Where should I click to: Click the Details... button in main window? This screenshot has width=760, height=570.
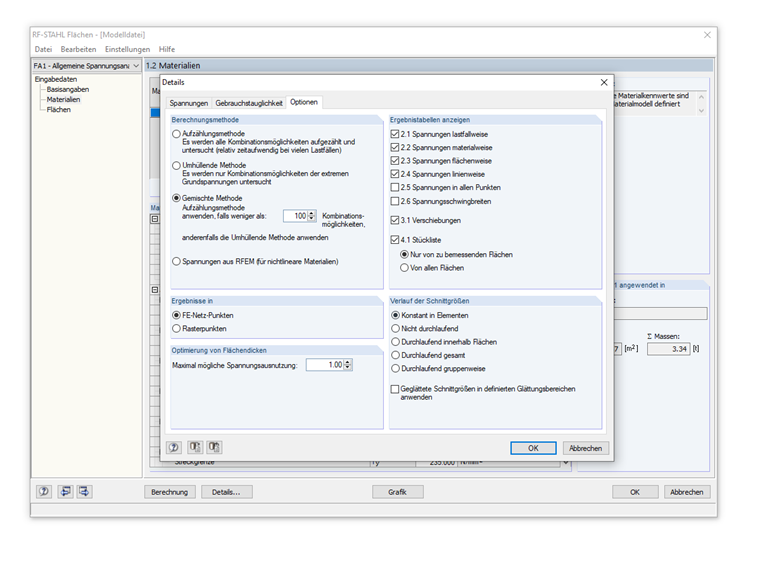point(226,492)
